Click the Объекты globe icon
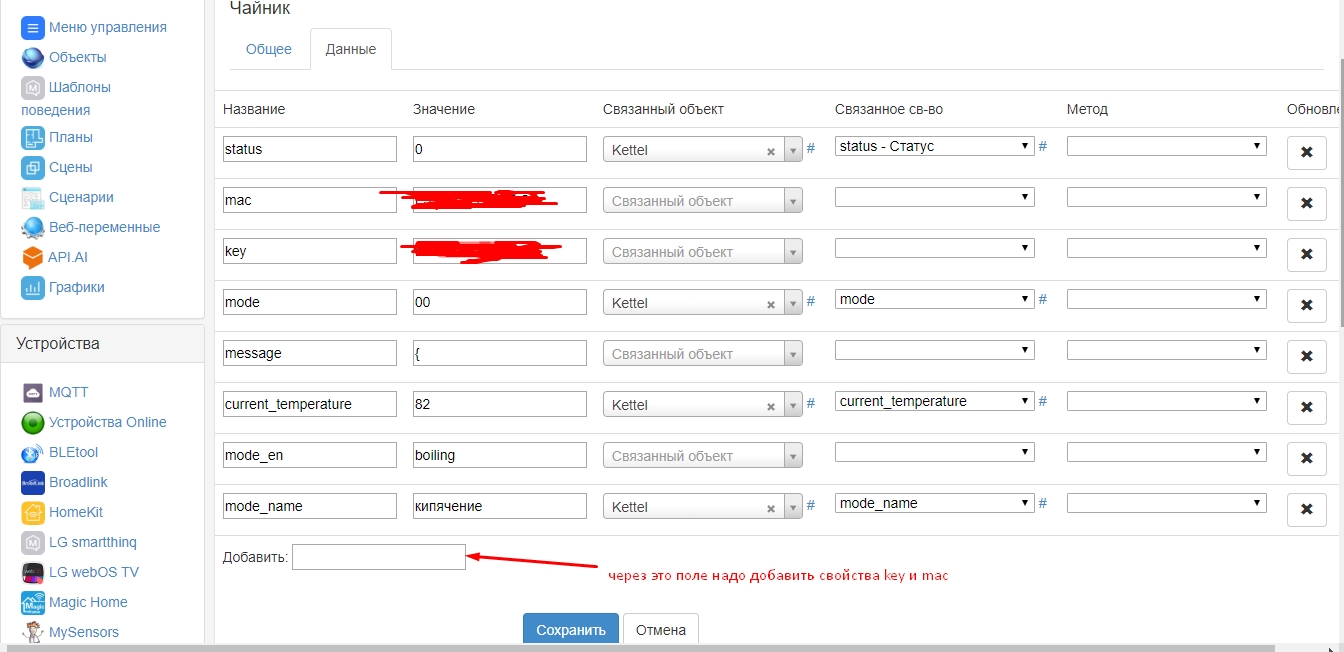This screenshot has width=1344, height=652. tap(33, 57)
